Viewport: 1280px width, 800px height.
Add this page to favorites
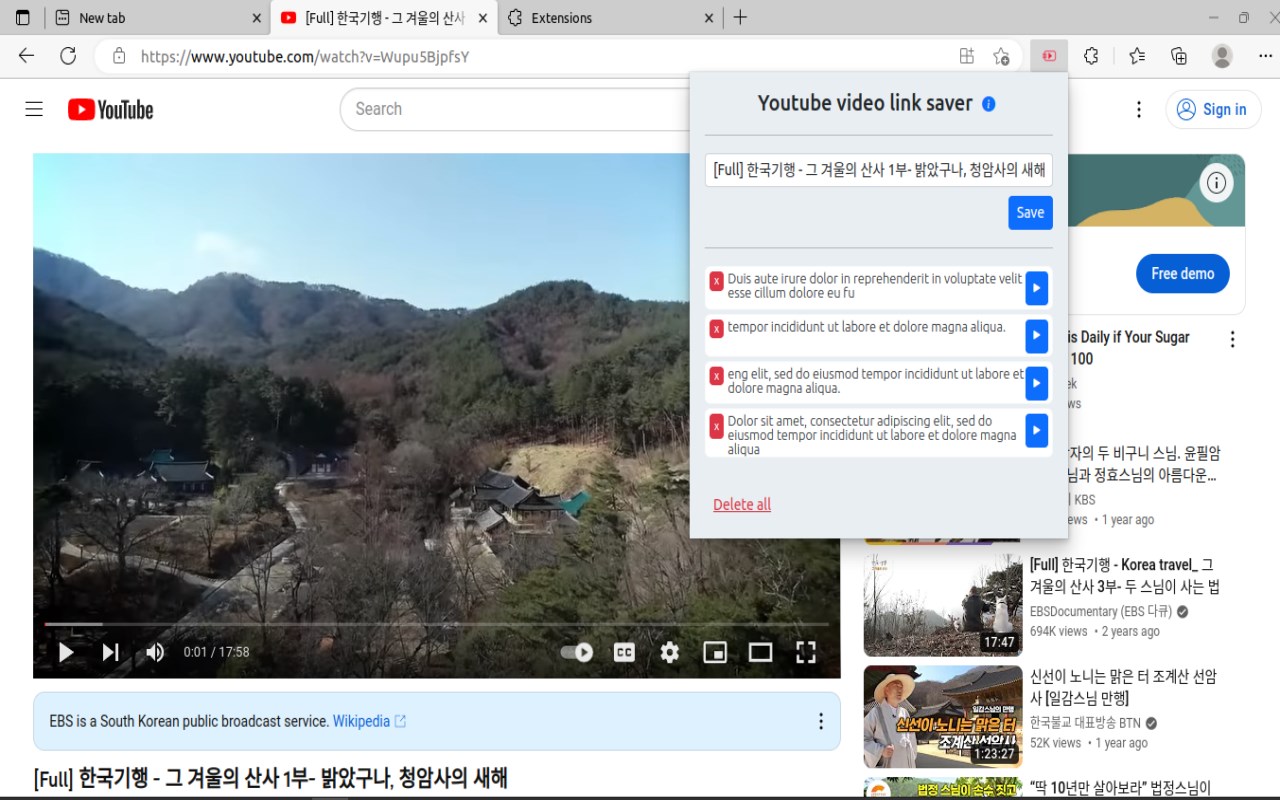[1001, 56]
